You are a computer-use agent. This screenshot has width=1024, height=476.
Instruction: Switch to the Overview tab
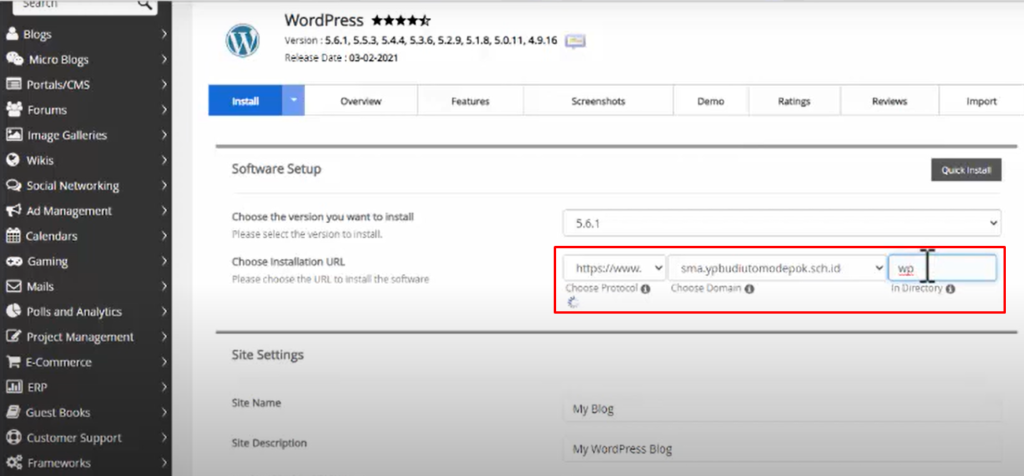coord(361,101)
